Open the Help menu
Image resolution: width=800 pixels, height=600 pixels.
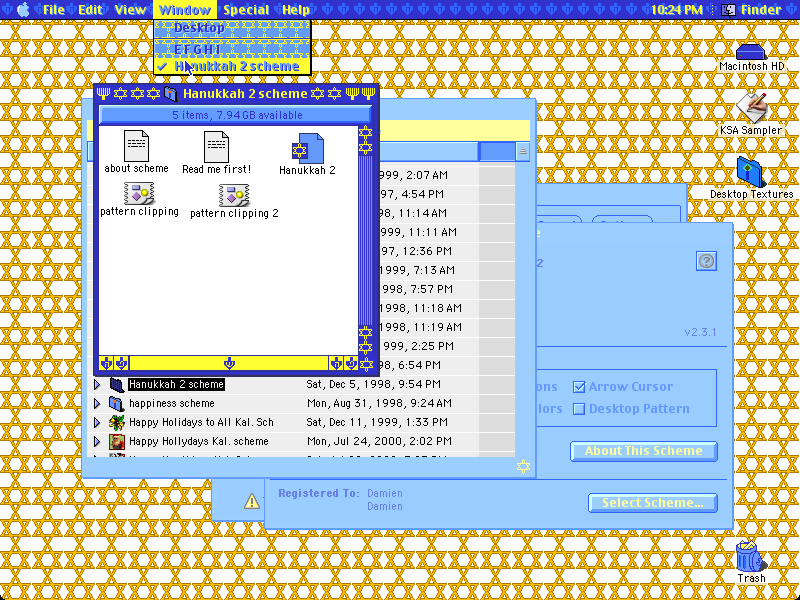click(x=296, y=10)
